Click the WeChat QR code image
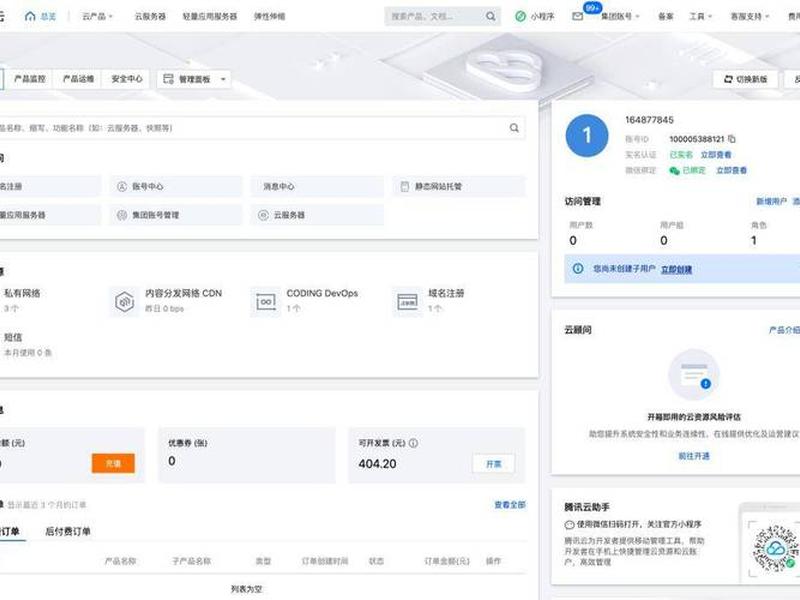Screen dimensions: 800x600 coord(774,549)
